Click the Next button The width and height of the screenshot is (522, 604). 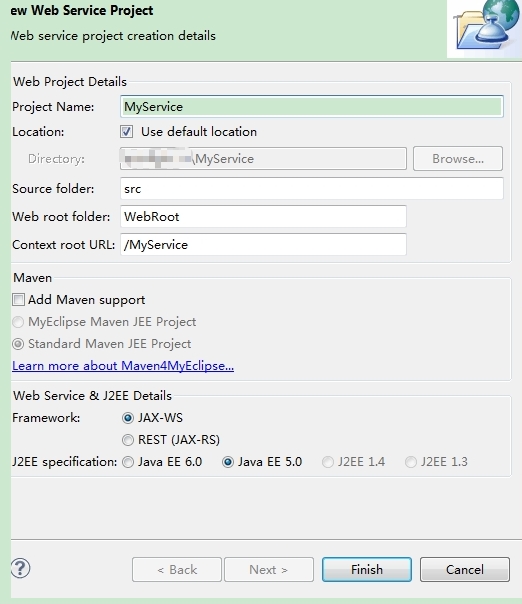(269, 569)
